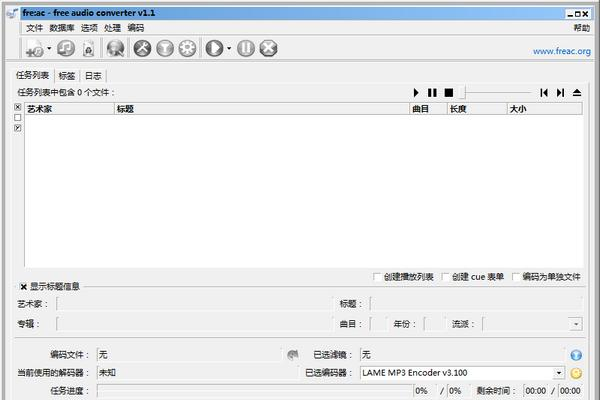Click the 任务进度 progress bar
The height and width of the screenshot is (400, 600).
click(255, 391)
